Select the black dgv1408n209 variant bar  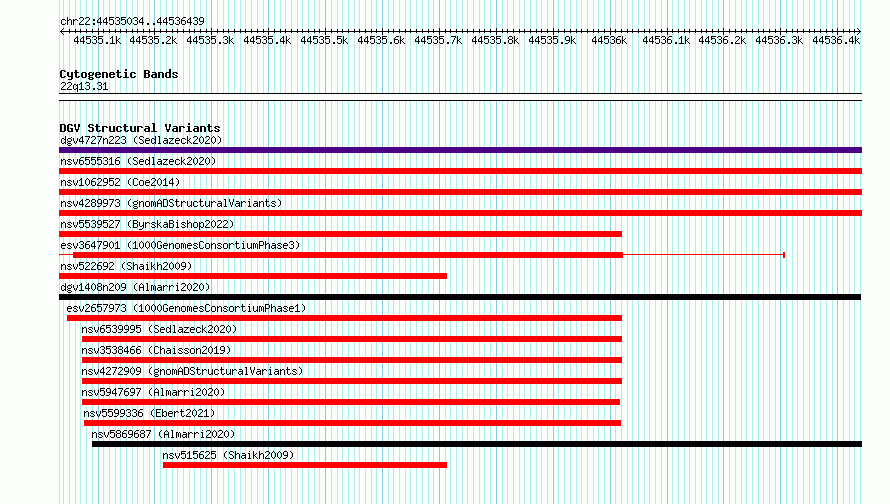click(460, 297)
